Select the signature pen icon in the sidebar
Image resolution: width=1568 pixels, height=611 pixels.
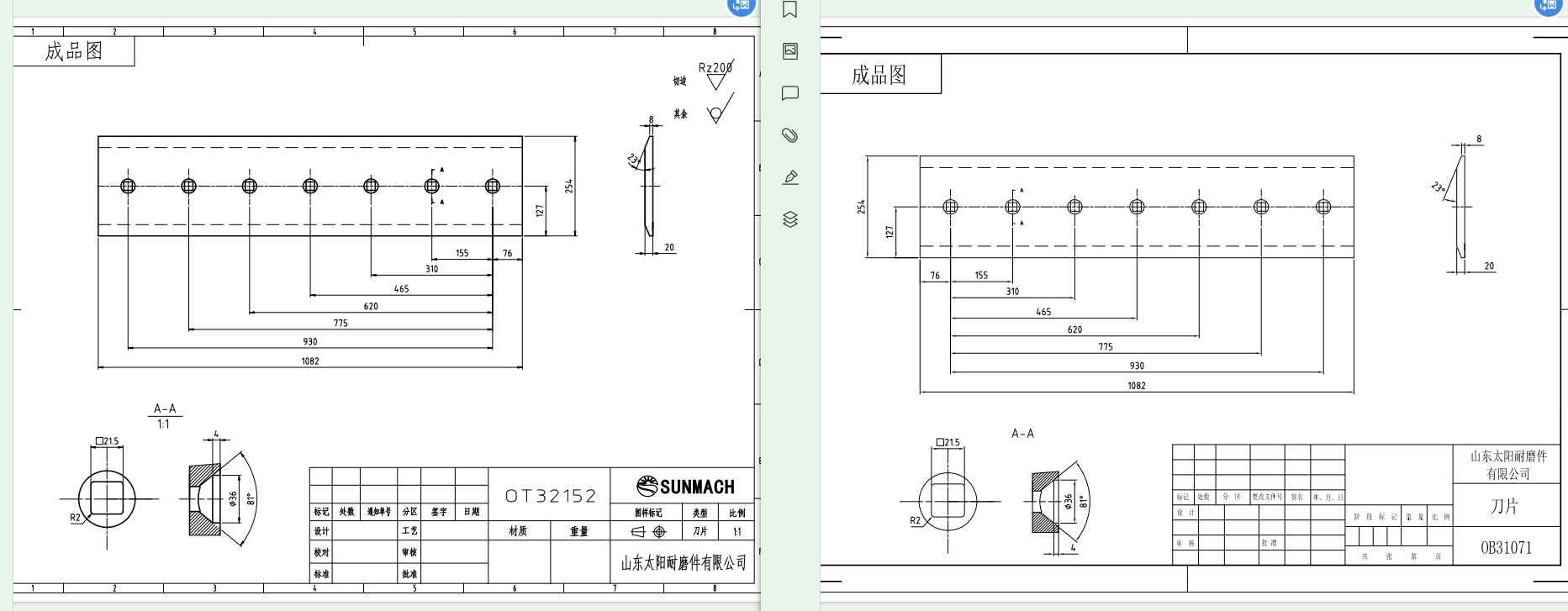(x=789, y=177)
